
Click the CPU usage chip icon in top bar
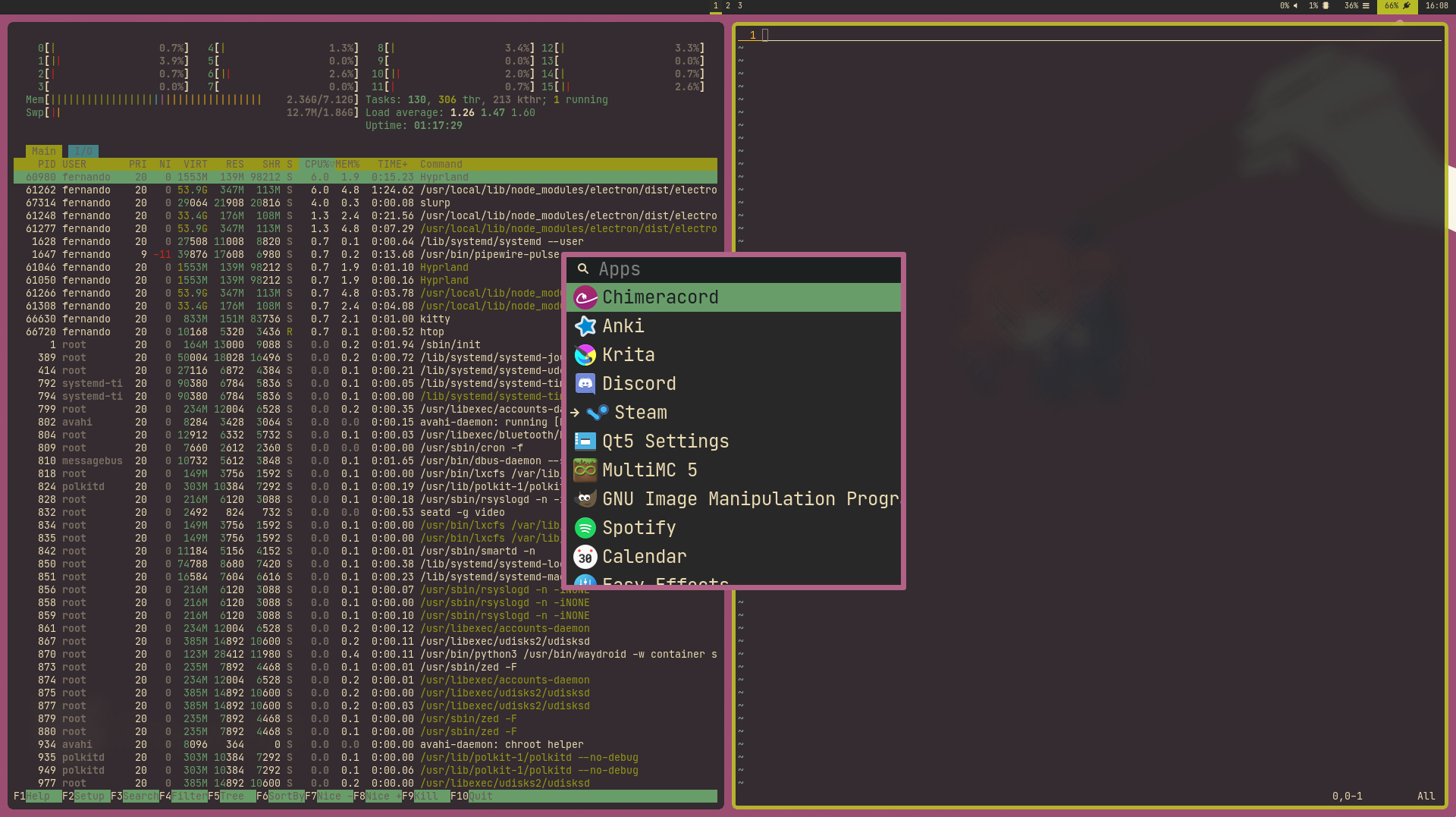pos(1326,6)
